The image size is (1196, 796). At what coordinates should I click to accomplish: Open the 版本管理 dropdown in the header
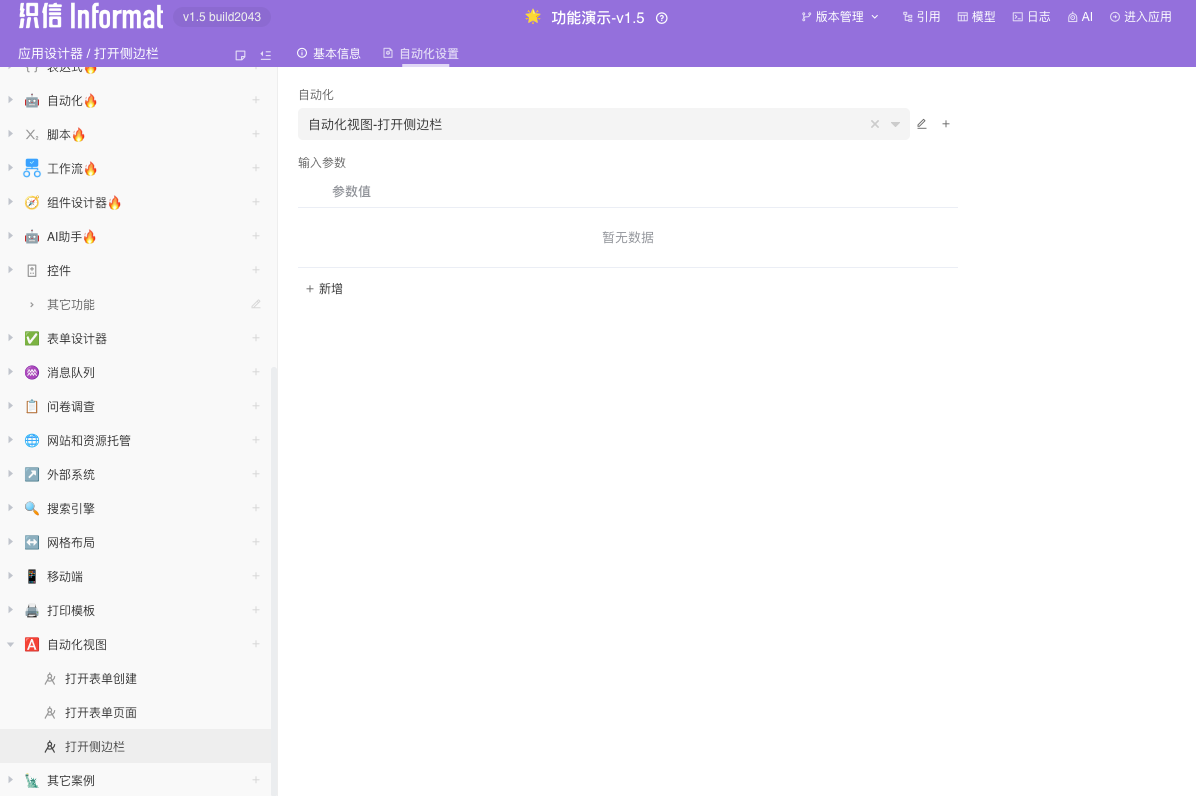[840, 17]
